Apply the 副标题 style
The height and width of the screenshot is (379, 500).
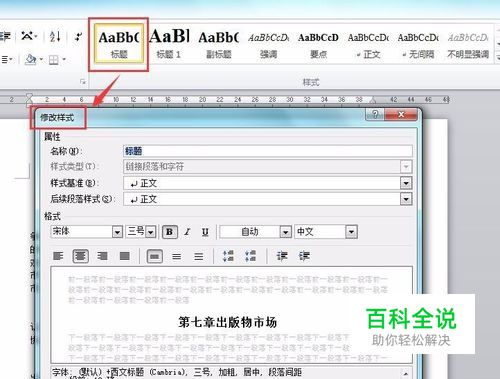coord(219,44)
